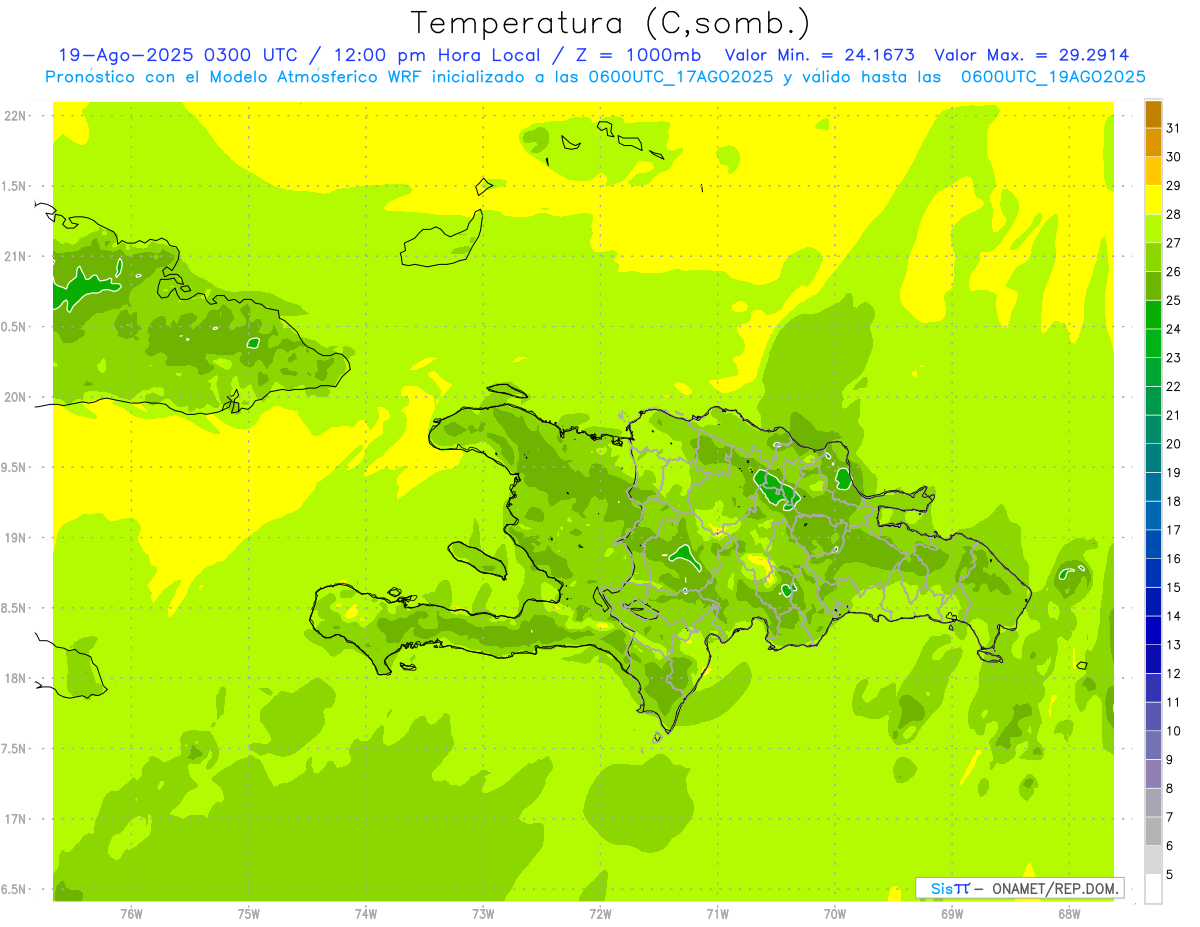Click the blue legend segment between 15 and 16
This screenshot has width=1200, height=927.
pyautogui.click(x=1153, y=572)
